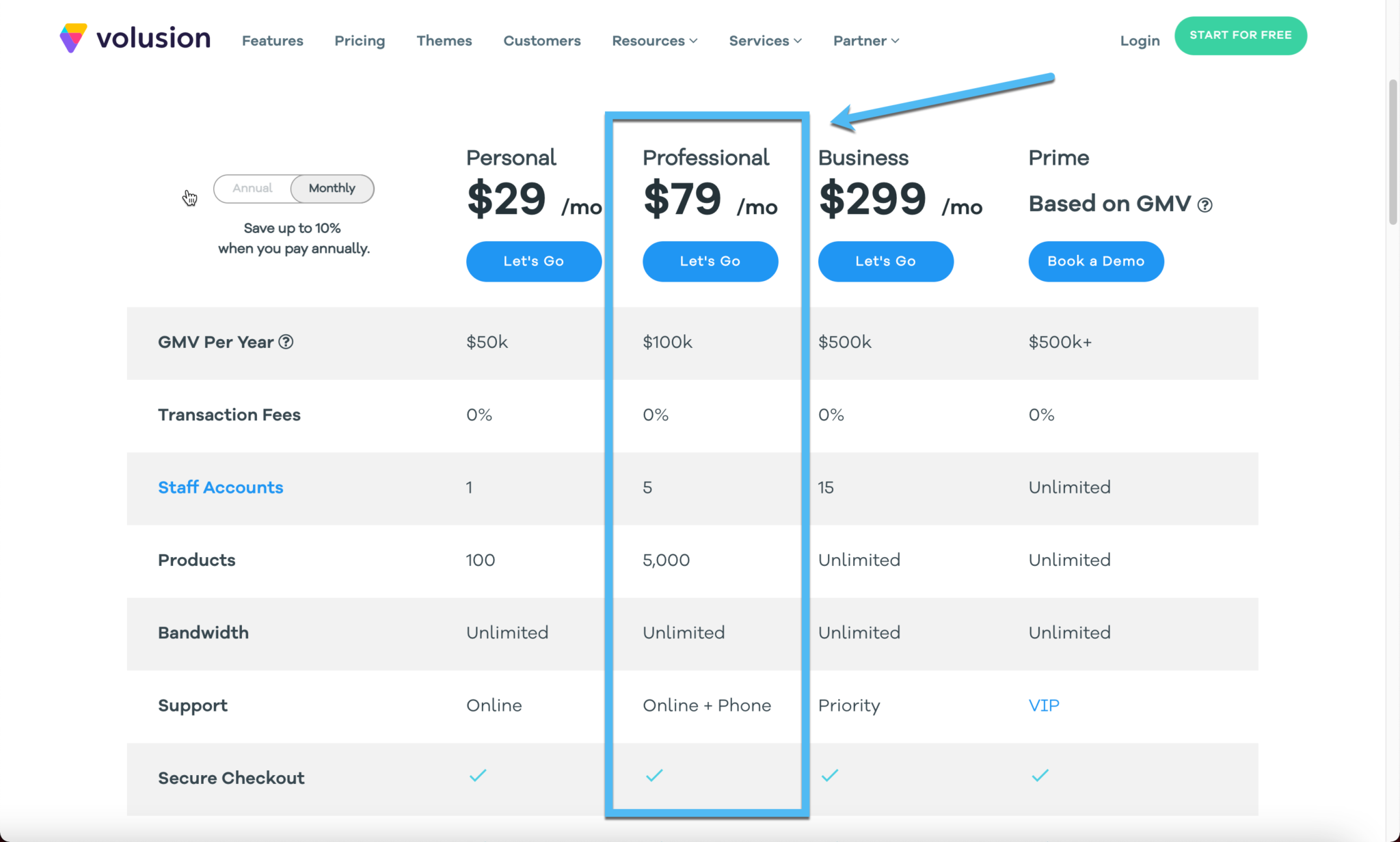Click the Secure Checkout checkmark under Professional
This screenshot has width=1400, height=842.
(654, 776)
